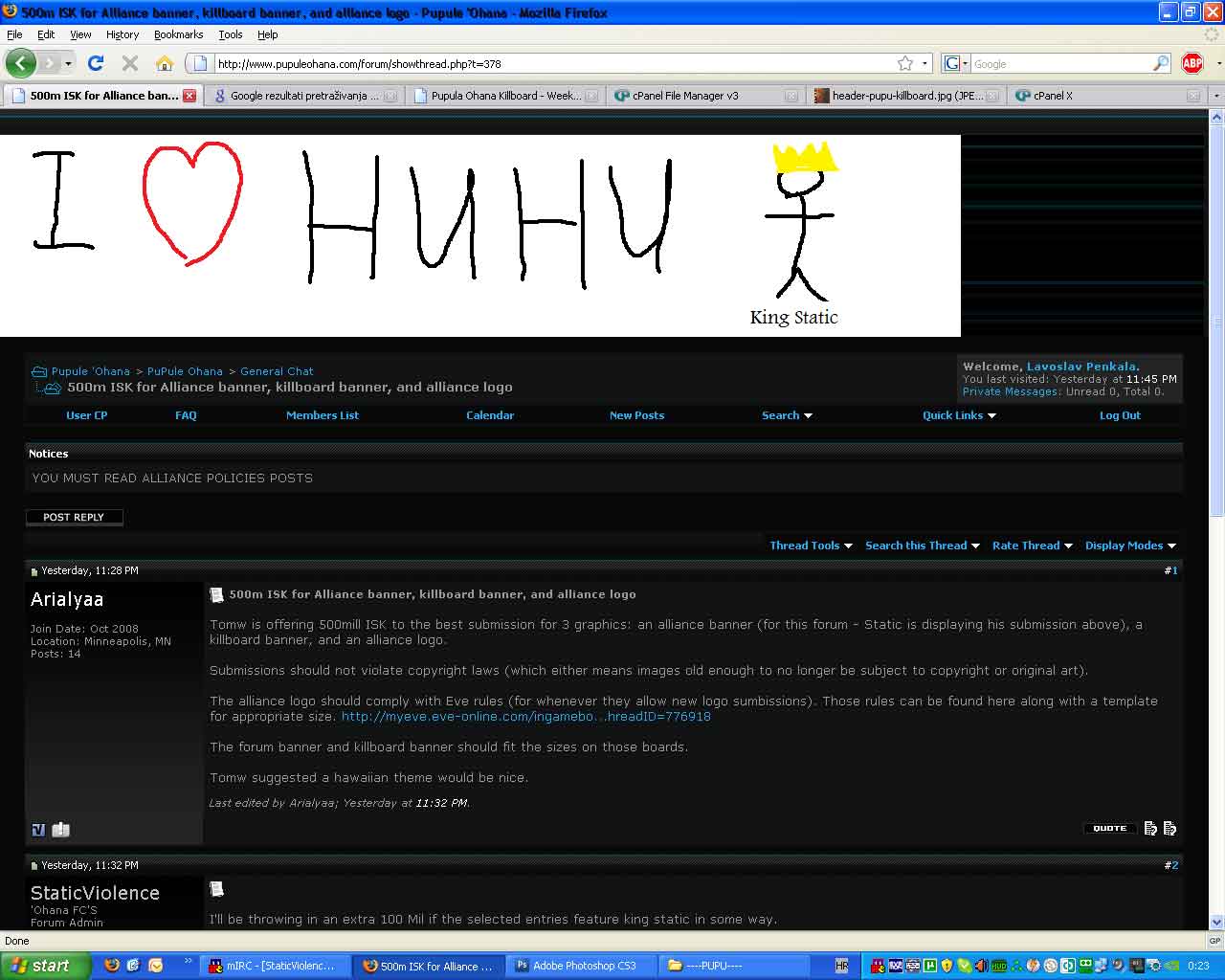Screen dimensions: 1225x980
Task: Click the post report icon under Arialyaa's profile
Action: pyautogui.click(x=38, y=830)
